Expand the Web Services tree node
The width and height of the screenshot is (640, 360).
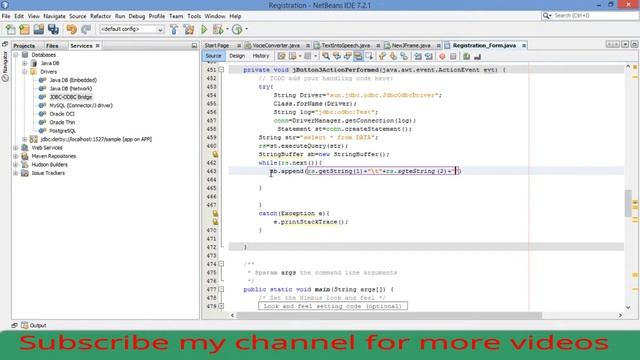(x=16, y=148)
